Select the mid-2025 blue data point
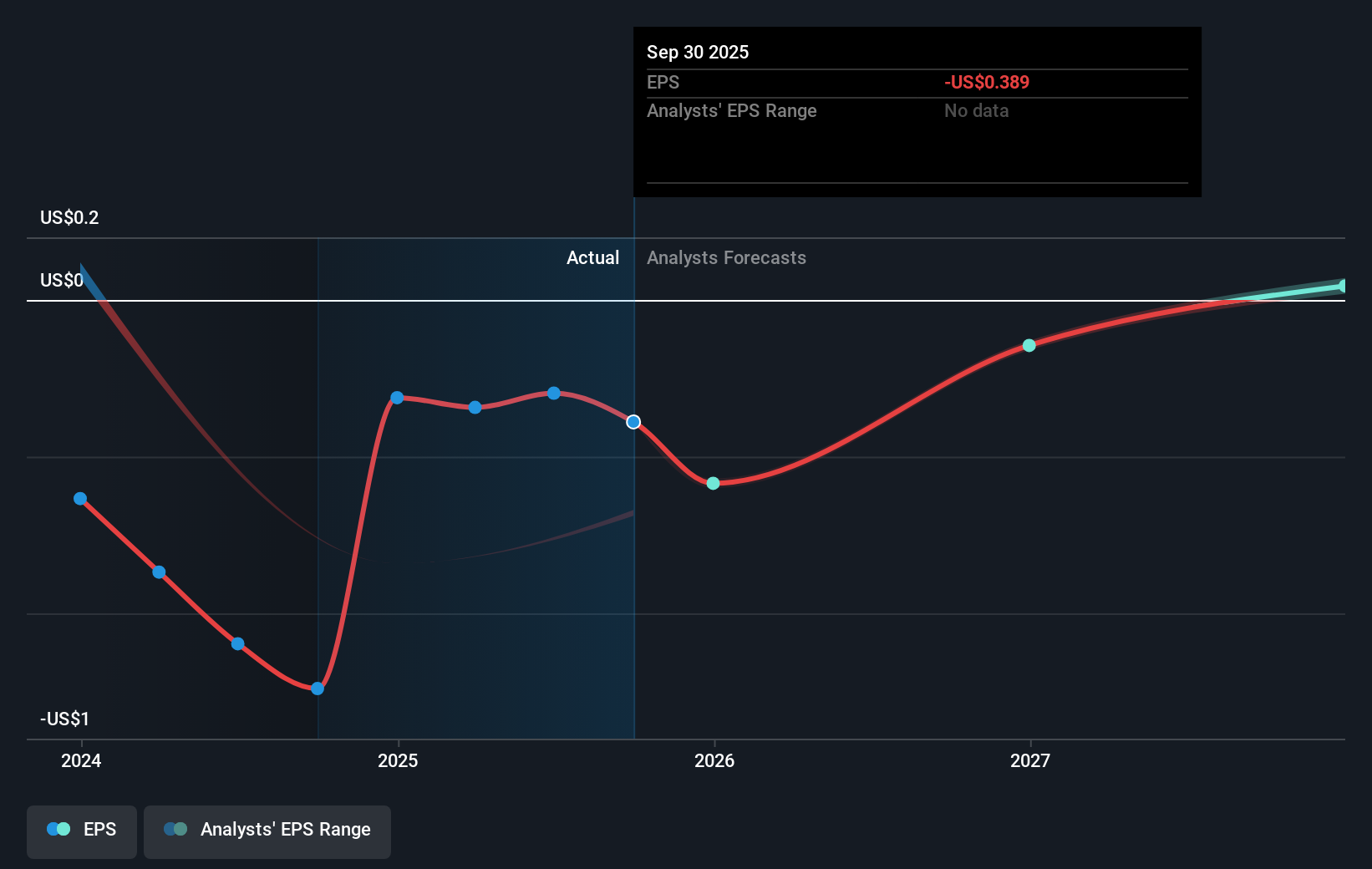 474,408
